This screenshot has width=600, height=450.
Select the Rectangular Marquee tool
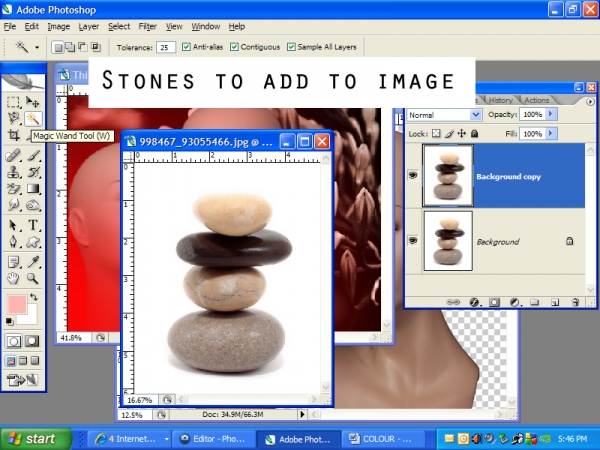pyautogui.click(x=13, y=102)
